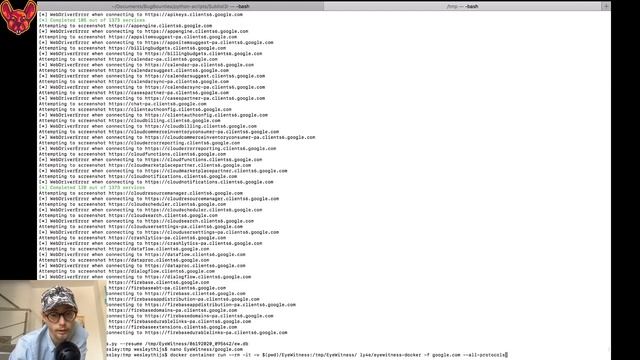This screenshot has height=360, width=640.
Task: Switch to the Documents path bash tab
Action: point(181,6)
